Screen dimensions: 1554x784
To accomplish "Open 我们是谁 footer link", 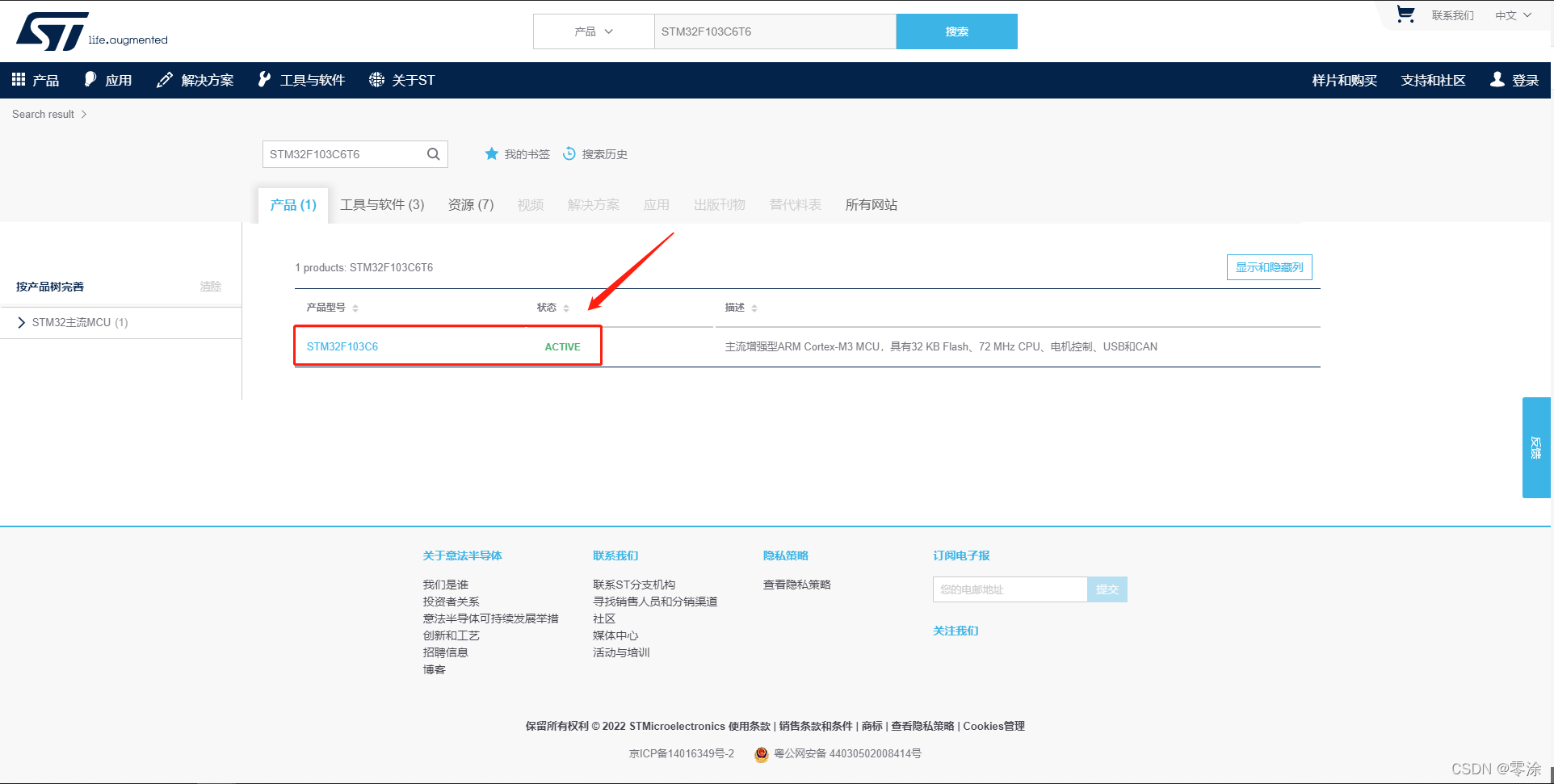I will click(446, 585).
